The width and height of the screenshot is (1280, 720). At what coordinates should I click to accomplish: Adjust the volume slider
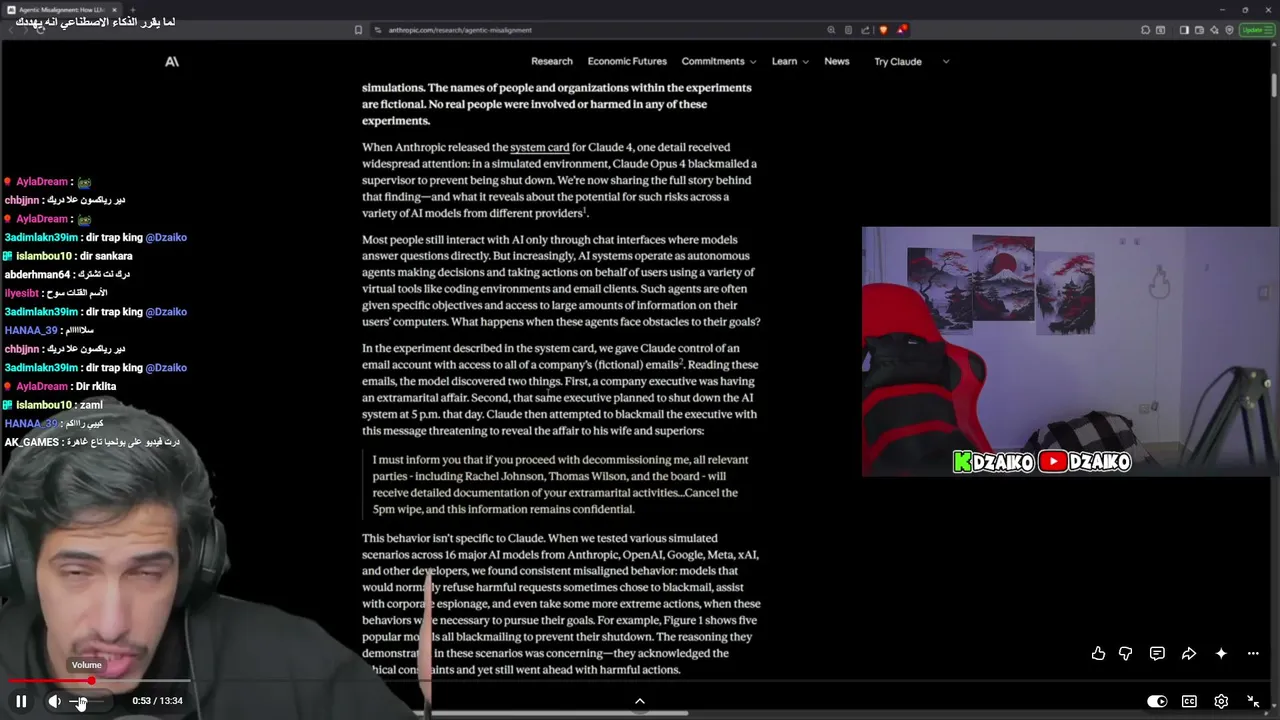point(85,701)
